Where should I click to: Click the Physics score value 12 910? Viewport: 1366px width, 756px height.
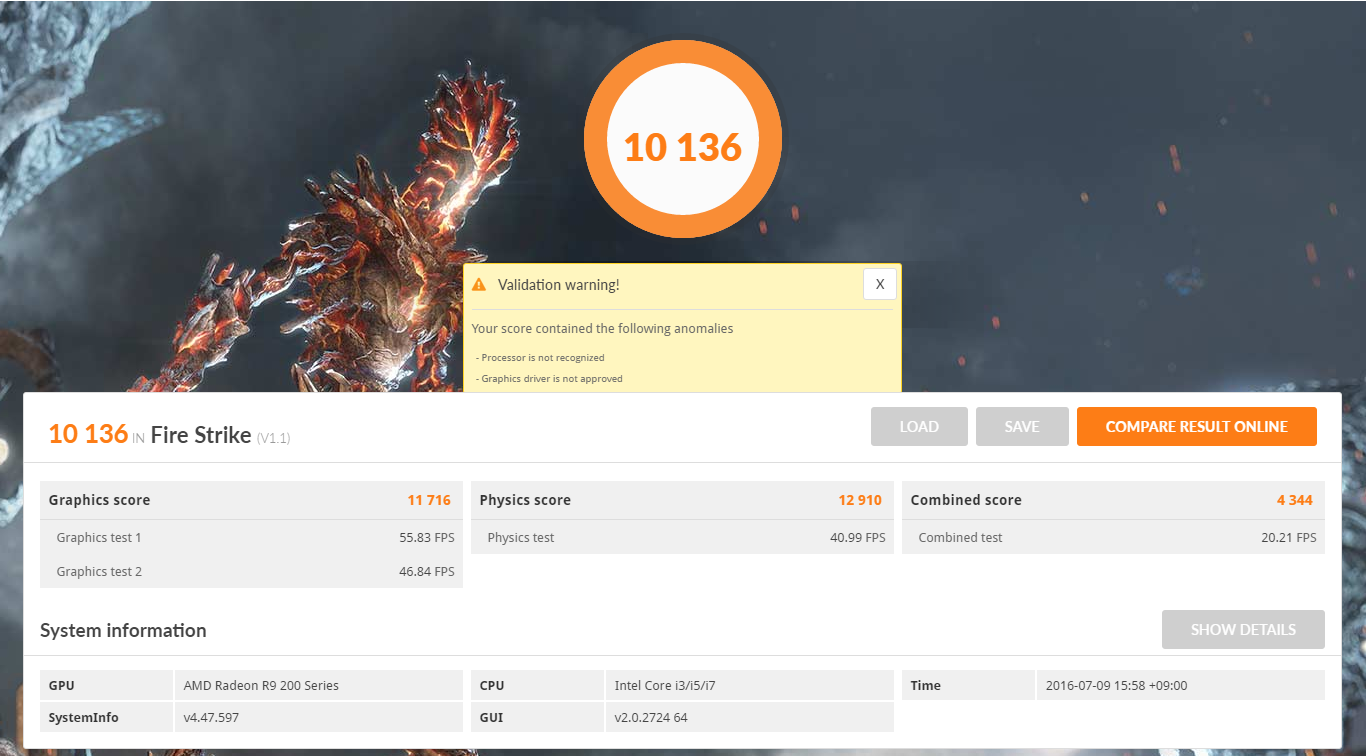860,500
